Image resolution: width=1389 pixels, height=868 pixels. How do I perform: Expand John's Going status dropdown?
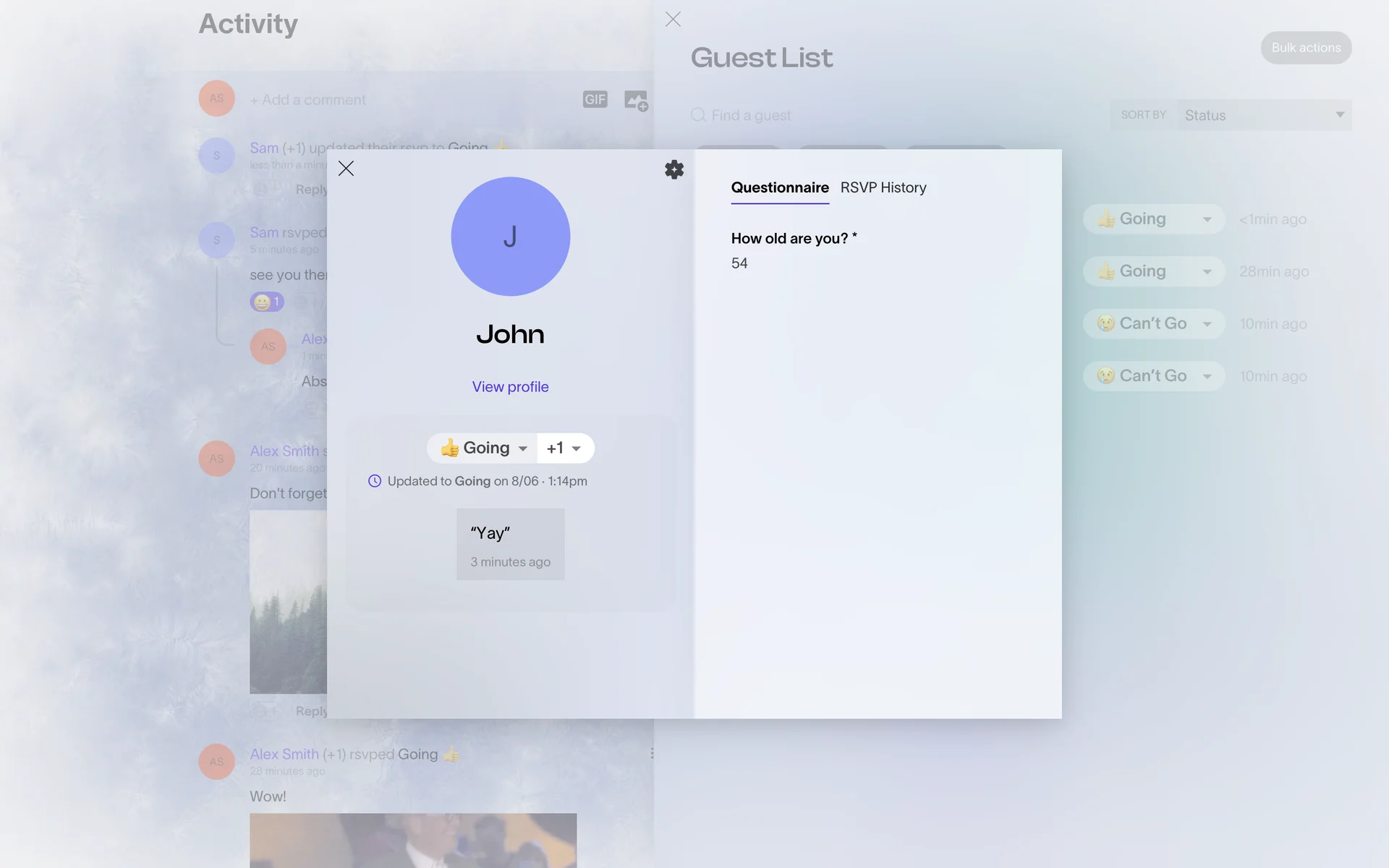coord(483,448)
